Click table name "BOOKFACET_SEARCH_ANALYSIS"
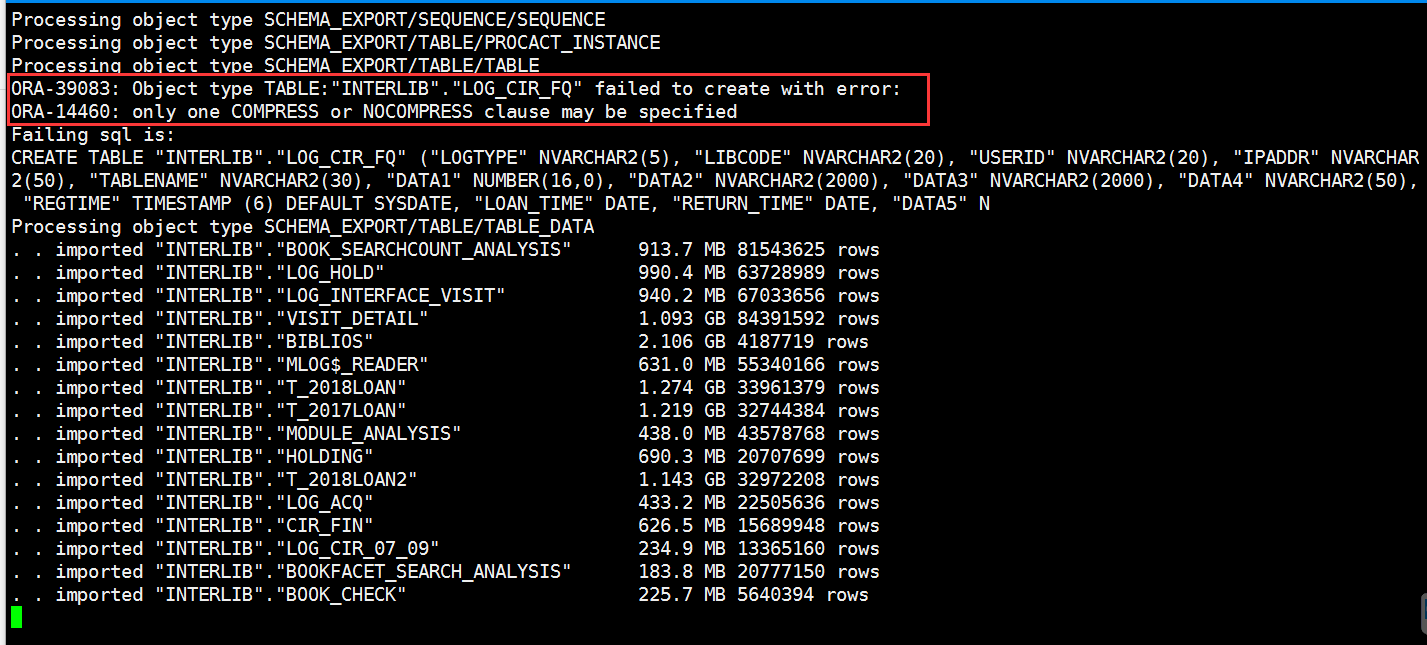 [x=423, y=572]
